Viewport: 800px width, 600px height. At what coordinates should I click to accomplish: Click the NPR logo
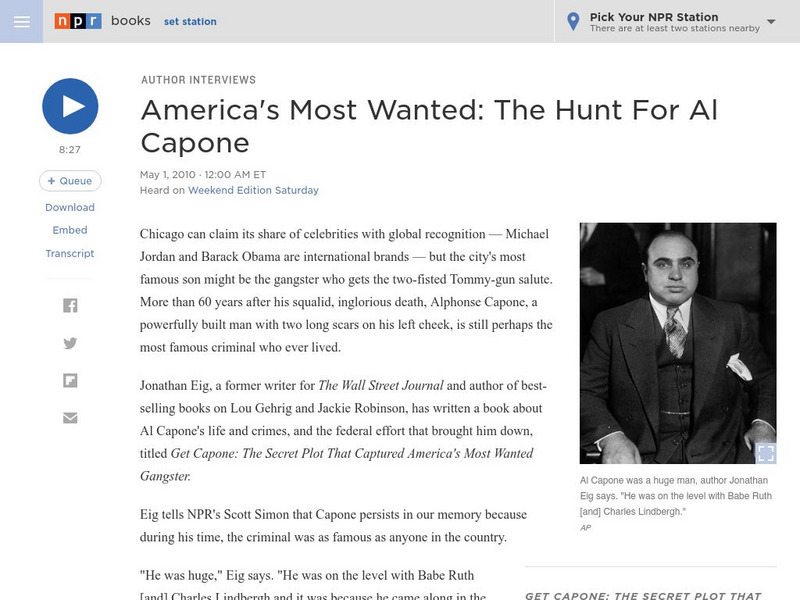[x=77, y=21]
